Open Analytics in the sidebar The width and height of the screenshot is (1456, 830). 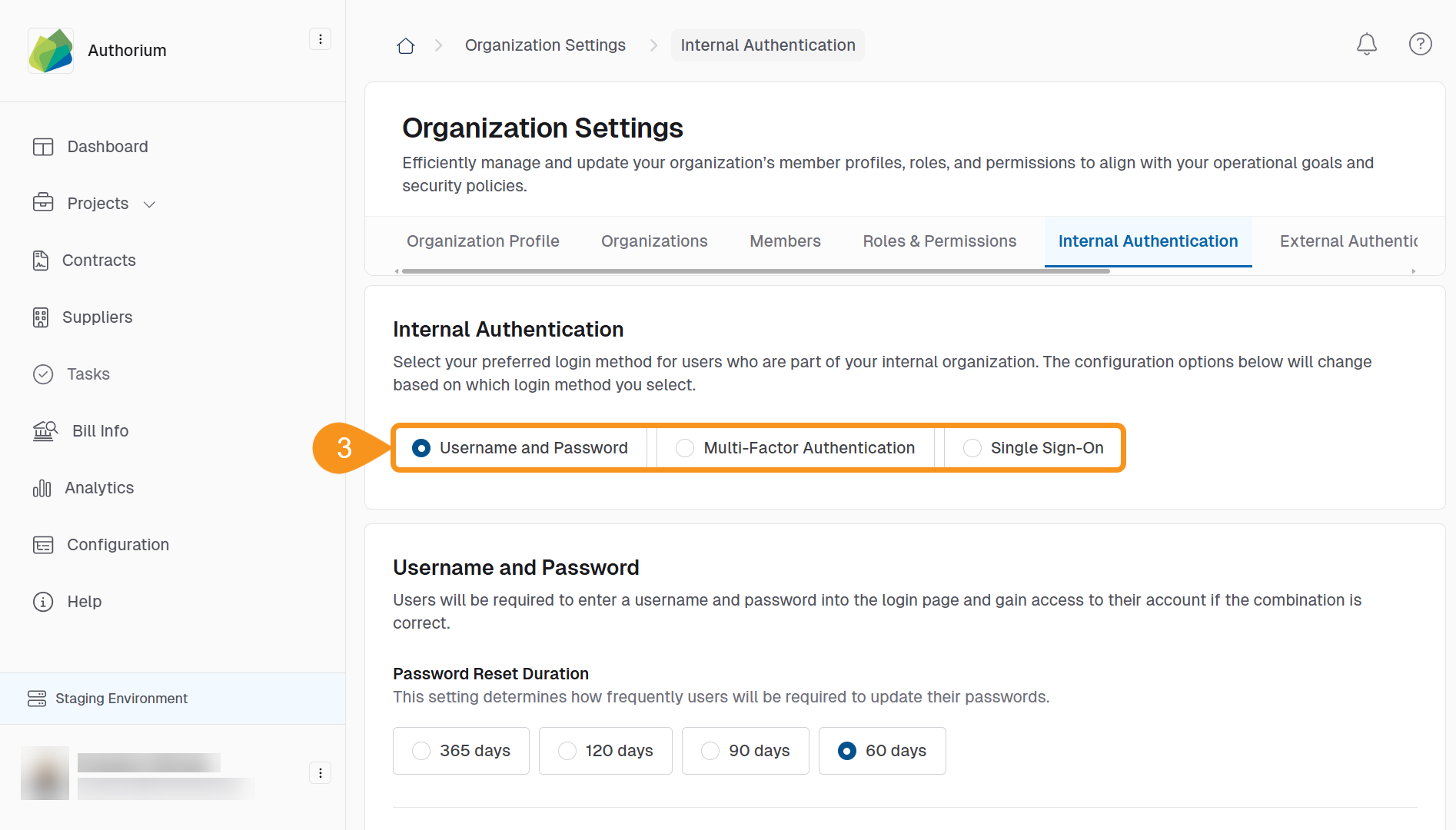(x=99, y=488)
